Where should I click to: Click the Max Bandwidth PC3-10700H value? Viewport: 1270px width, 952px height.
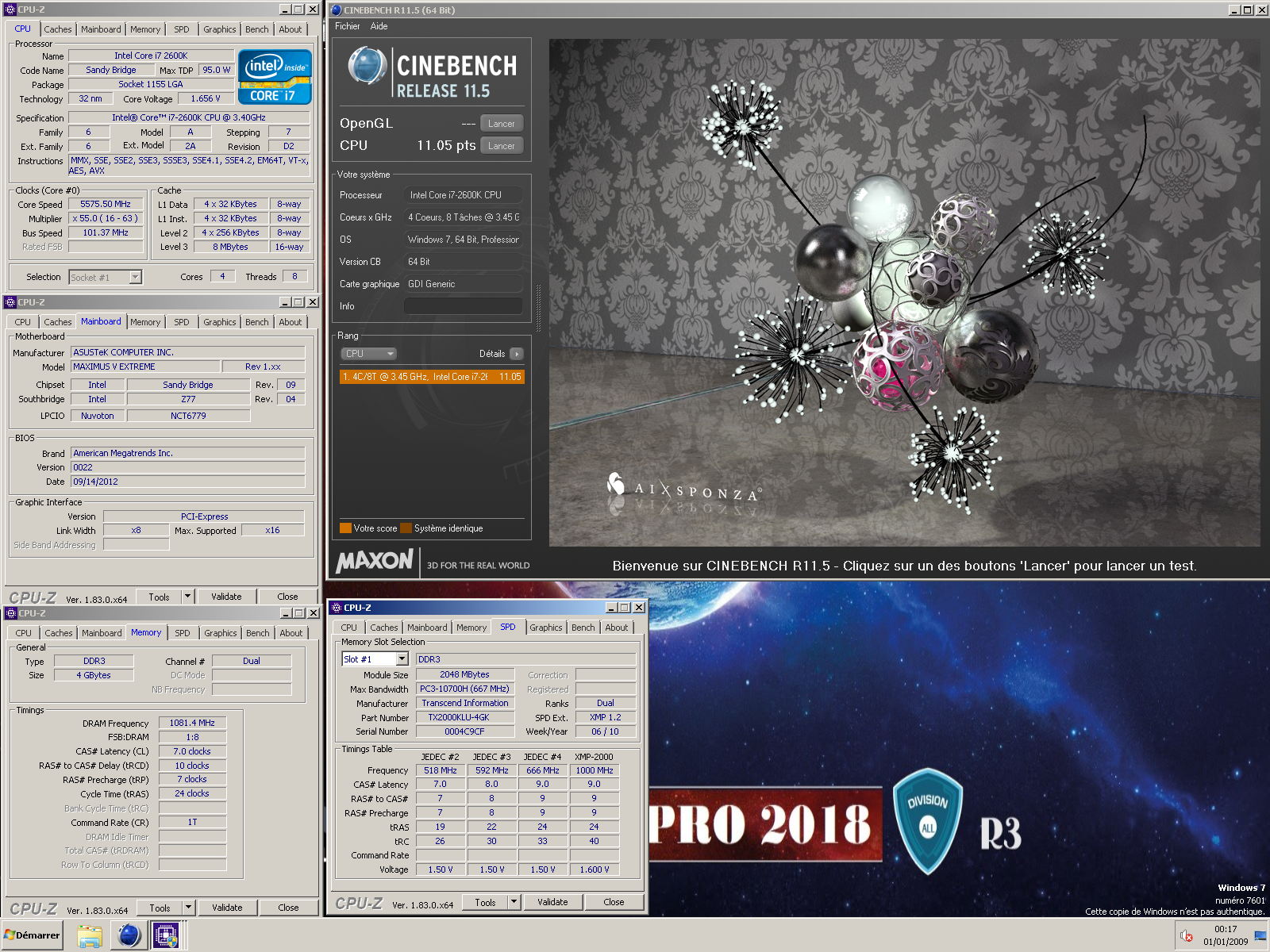(x=464, y=689)
